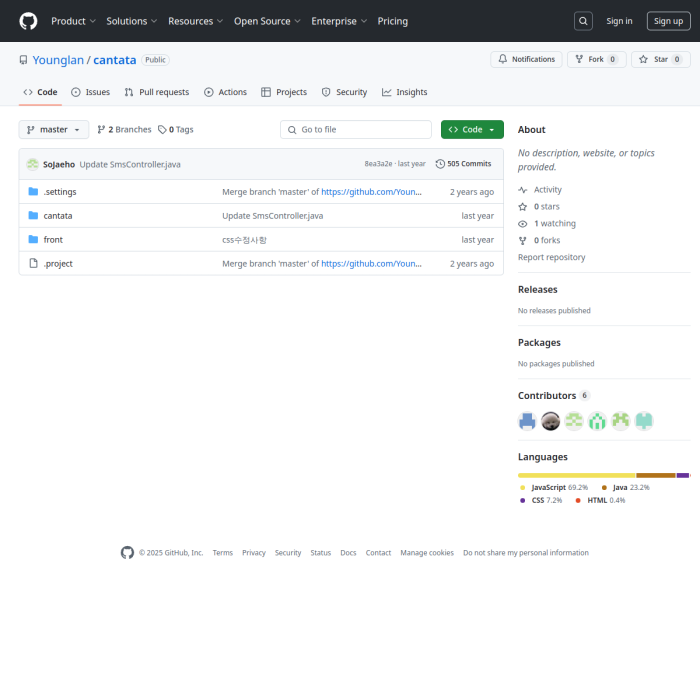Click the Activity pulse icon
The image size is (700, 700).
523,190
